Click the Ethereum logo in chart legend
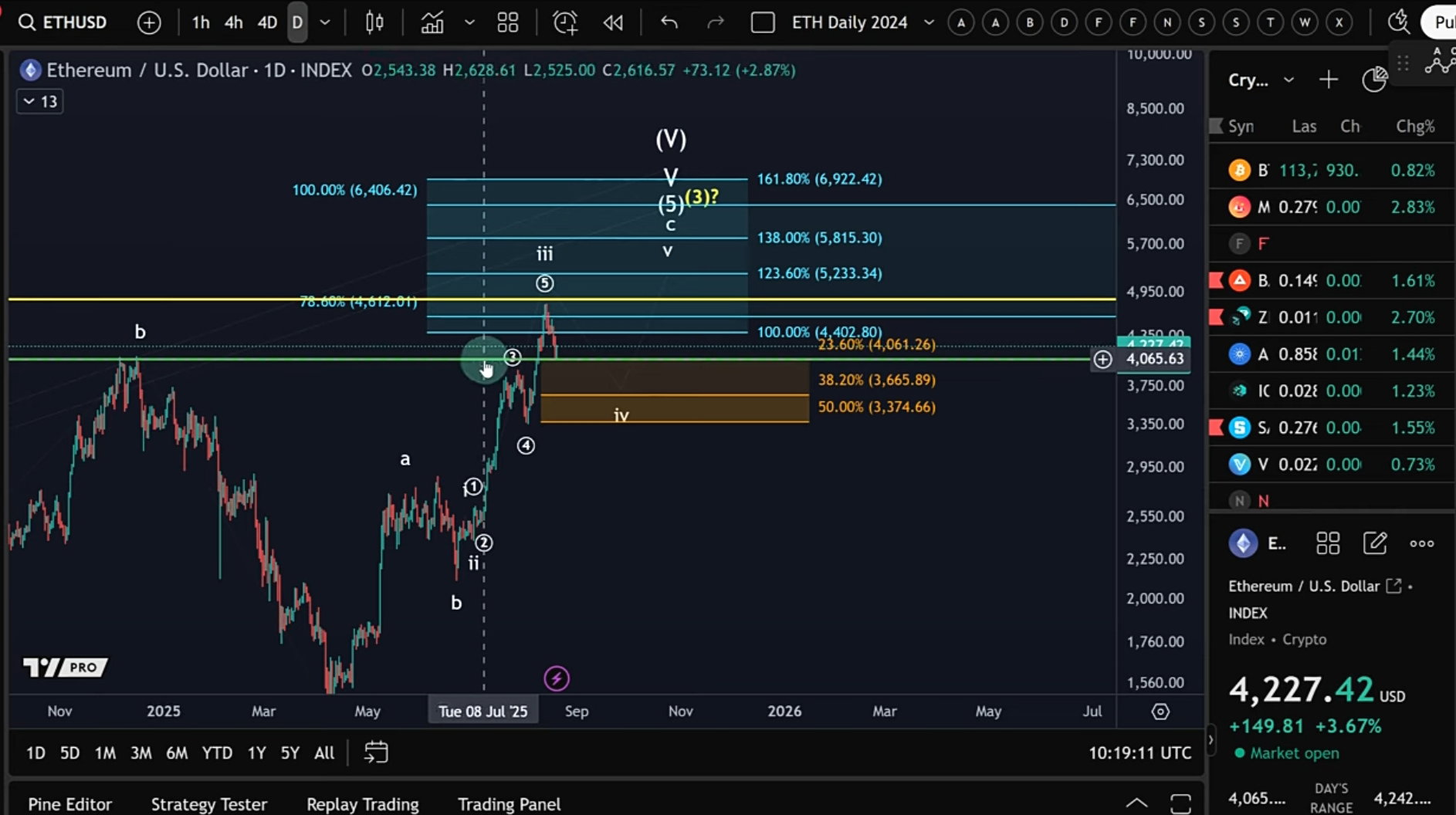The height and width of the screenshot is (815, 1456). (30, 70)
